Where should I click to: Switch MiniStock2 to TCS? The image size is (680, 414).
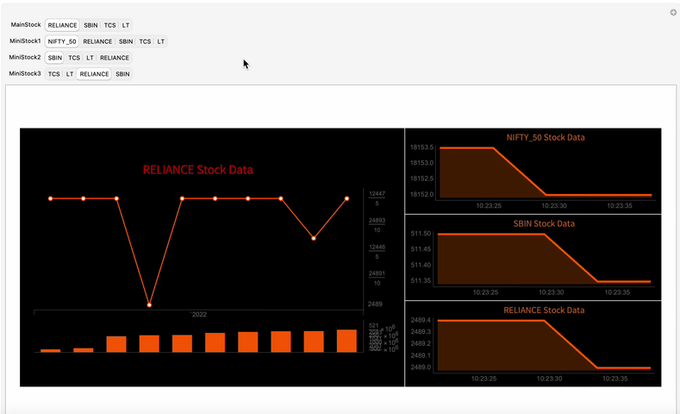(75, 58)
